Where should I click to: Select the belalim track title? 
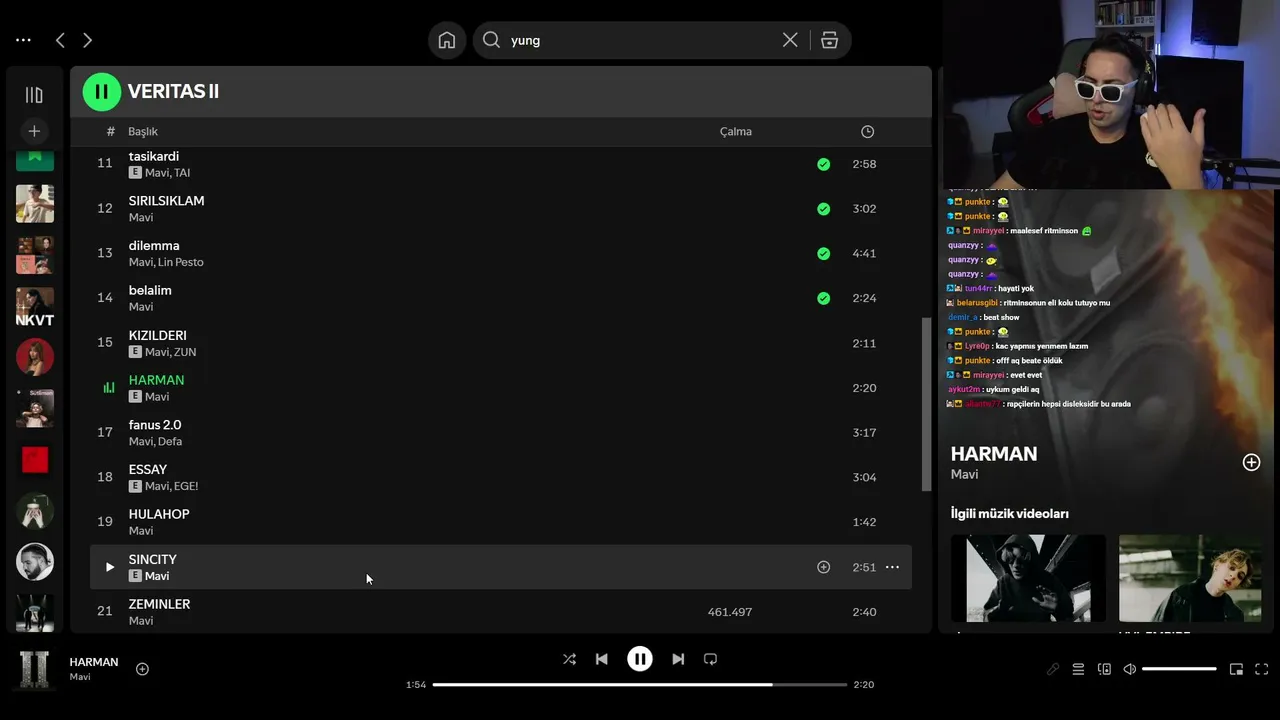coord(150,291)
